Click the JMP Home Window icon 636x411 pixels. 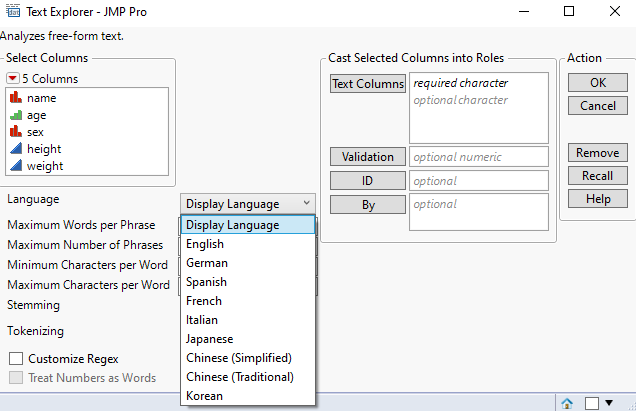[x=567, y=403]
